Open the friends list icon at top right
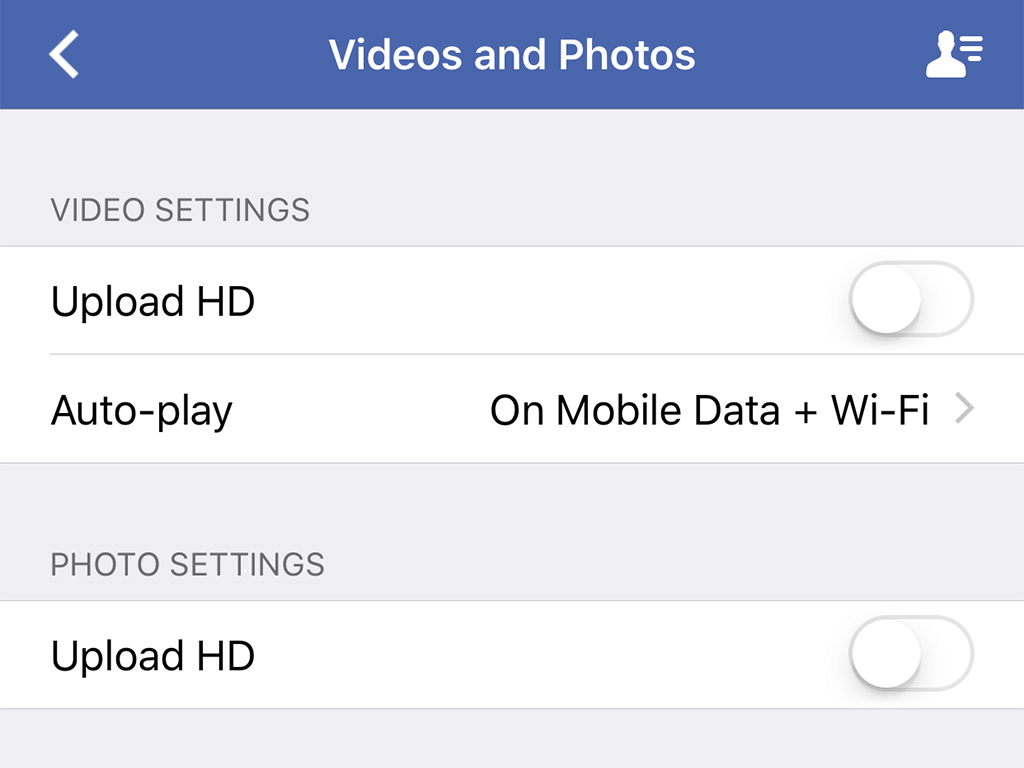1024x768 pixels. pyautogui.click(x=954, y=54)
